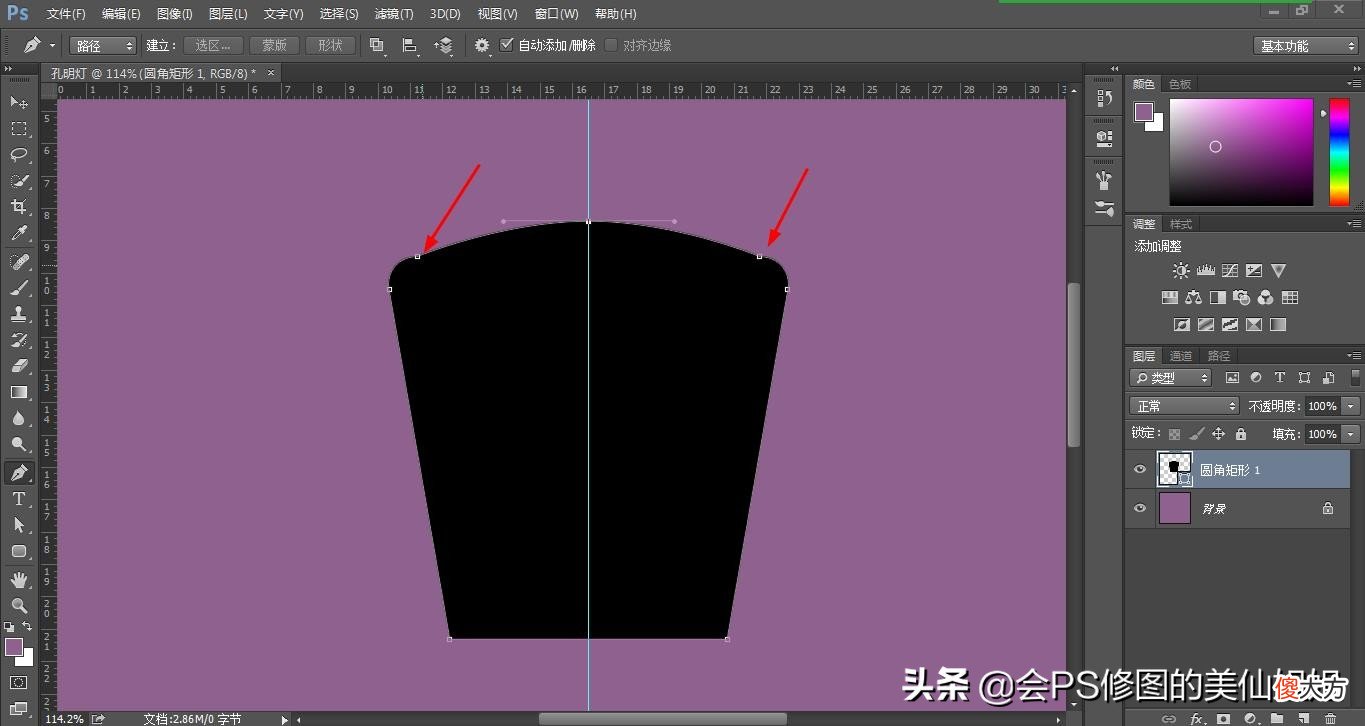Hide the 背景 layer eye
Image resolution: width=1365 pixels, height=726 pixels.
pos(1140,508)
